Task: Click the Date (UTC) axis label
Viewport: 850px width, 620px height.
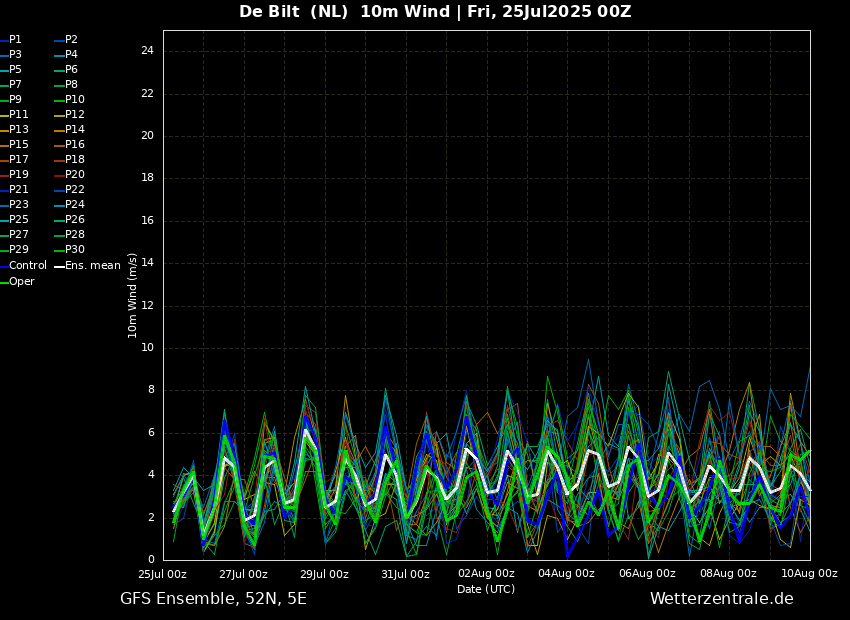Action: click(x=486, y=590)
